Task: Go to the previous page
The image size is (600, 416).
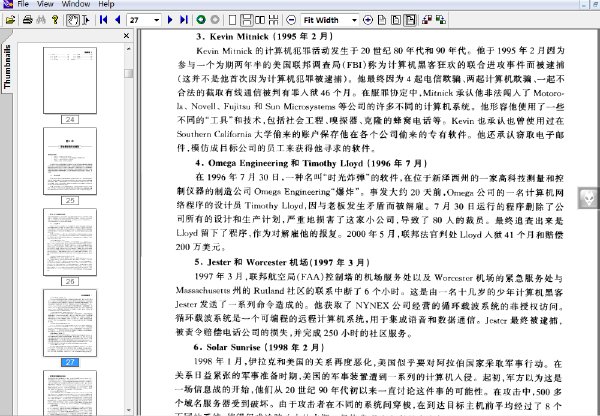Action: point(117,20)
